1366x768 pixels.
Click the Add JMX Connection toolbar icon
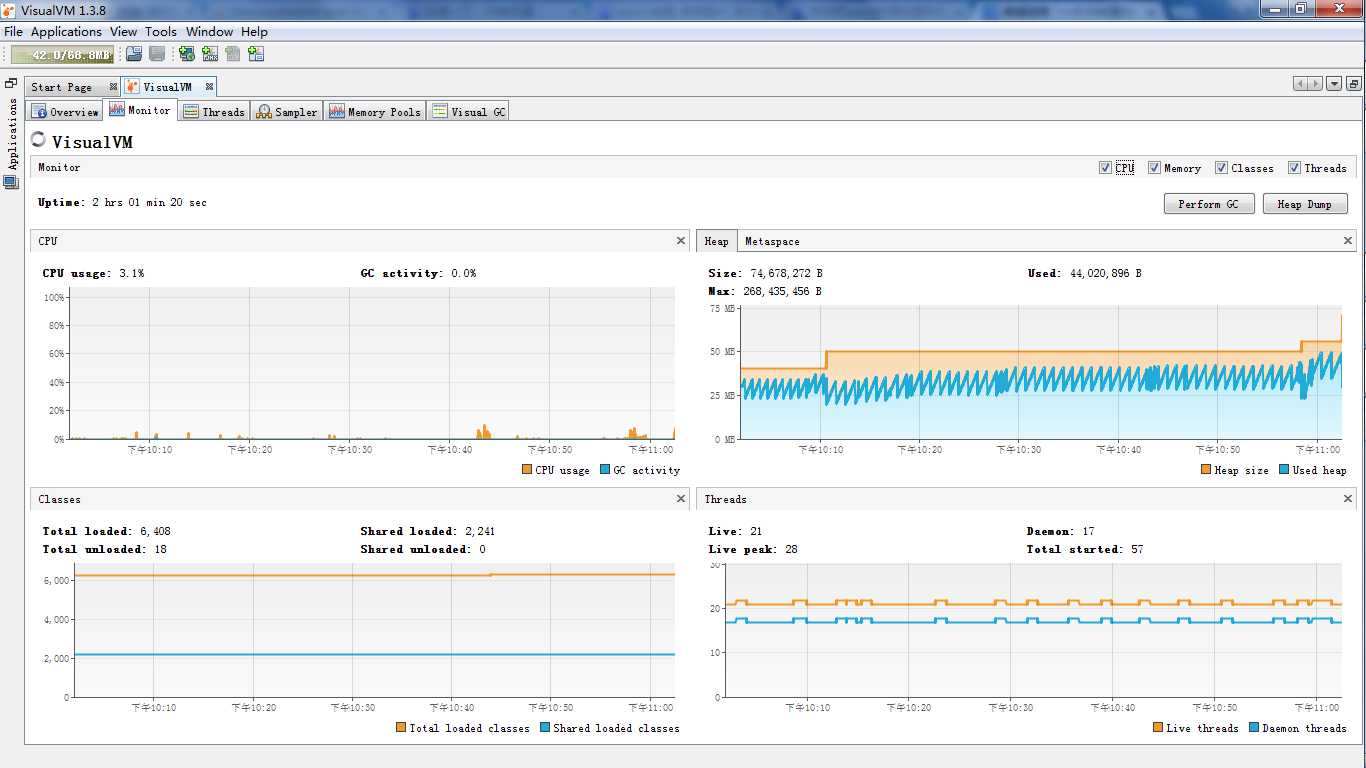210,54
